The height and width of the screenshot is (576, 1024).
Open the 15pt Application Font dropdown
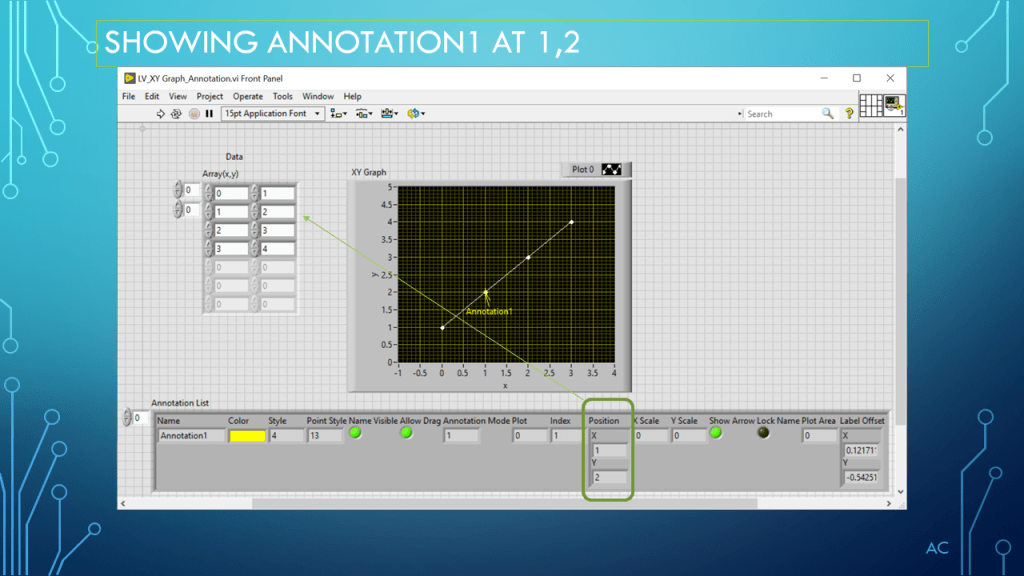click(273, 114)
